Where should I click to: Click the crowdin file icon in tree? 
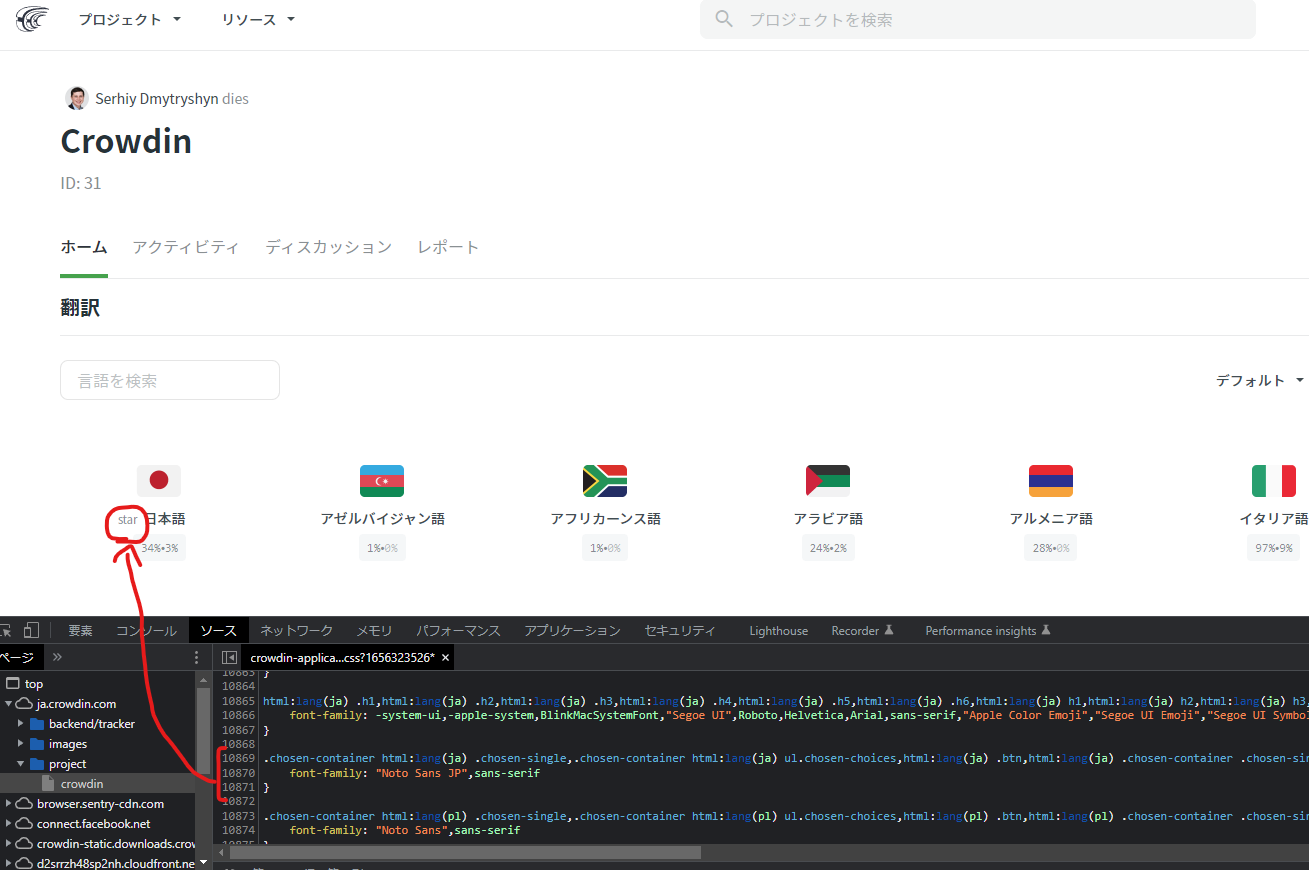(48, 783)
